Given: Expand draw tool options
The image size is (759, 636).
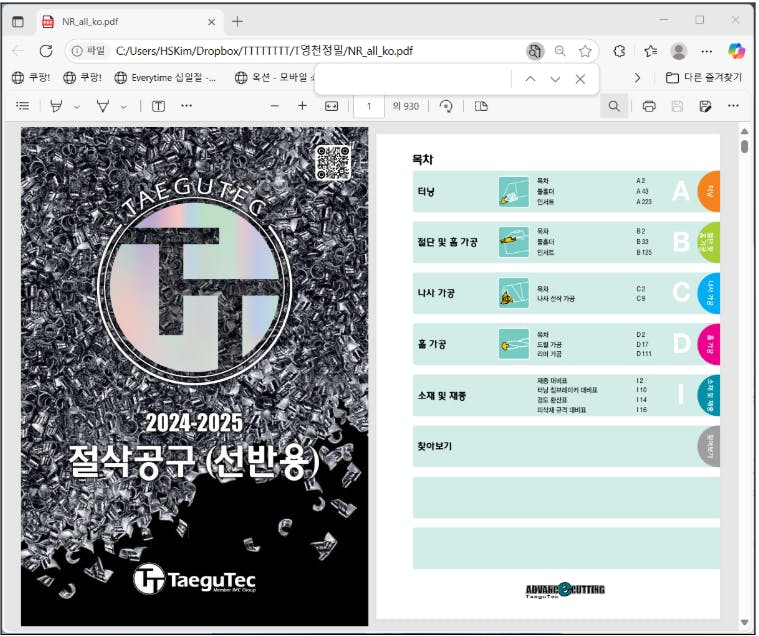Looking at the screenshot, I should tap(123, 106).
